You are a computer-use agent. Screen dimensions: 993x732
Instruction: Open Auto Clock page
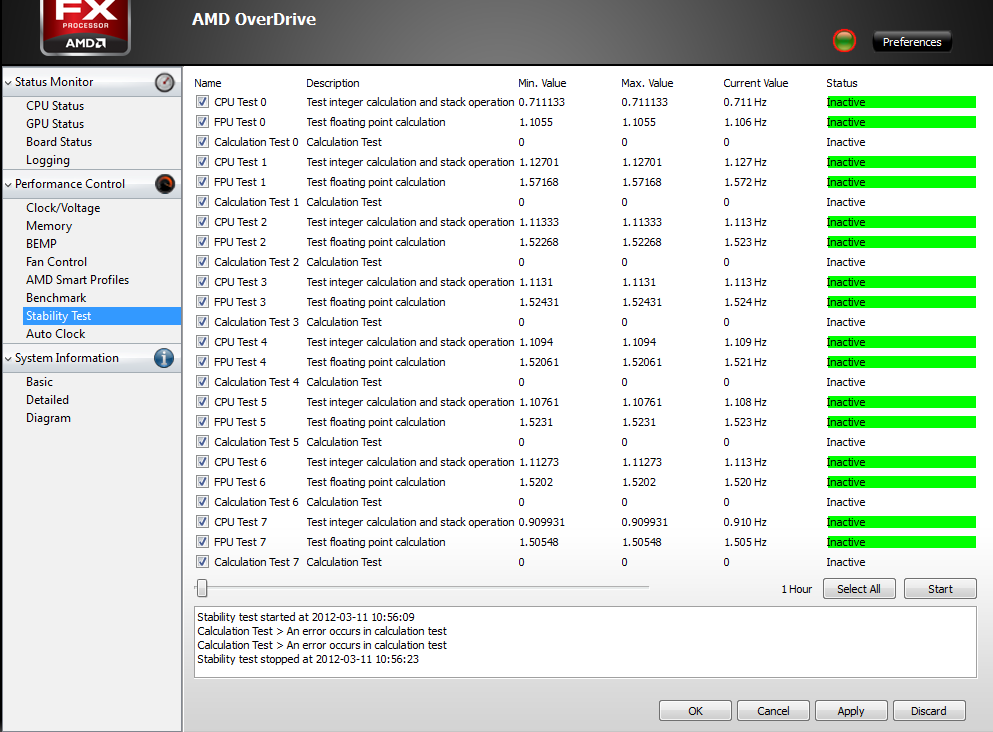pyautogui.click(x=56, y=334)
